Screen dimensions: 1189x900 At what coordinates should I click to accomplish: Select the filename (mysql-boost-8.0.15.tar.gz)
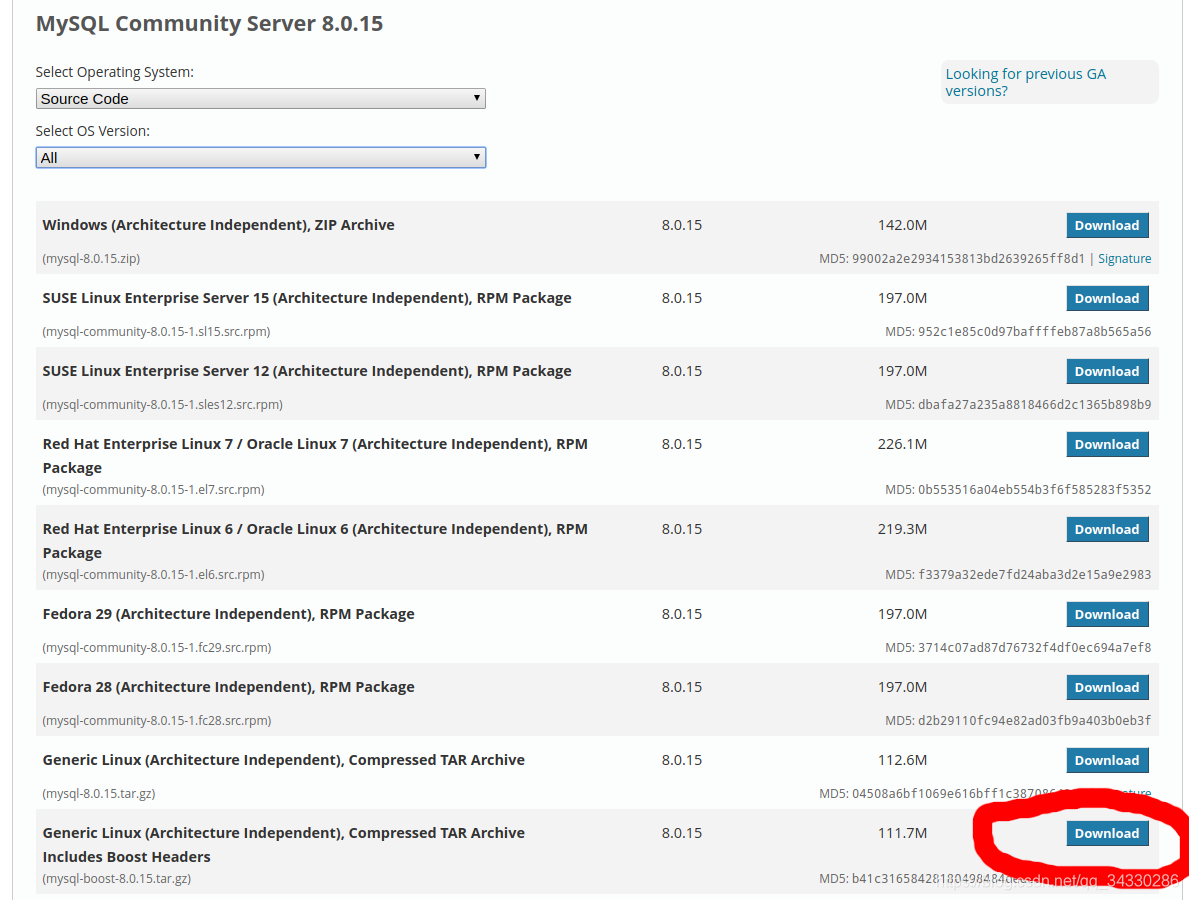[117, 878]
